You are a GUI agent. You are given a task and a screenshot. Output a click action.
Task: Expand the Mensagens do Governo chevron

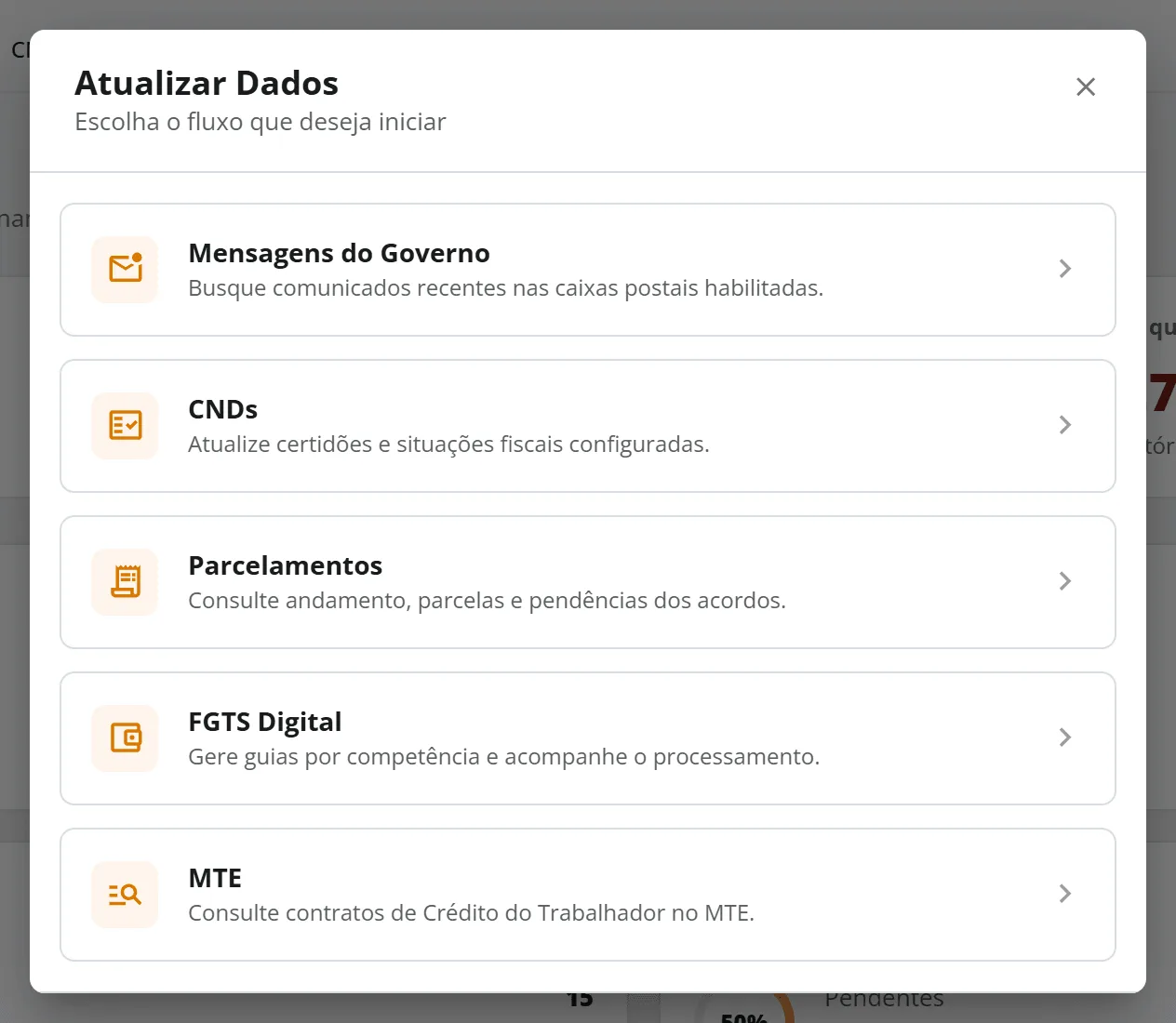(x=1065, y=269)
